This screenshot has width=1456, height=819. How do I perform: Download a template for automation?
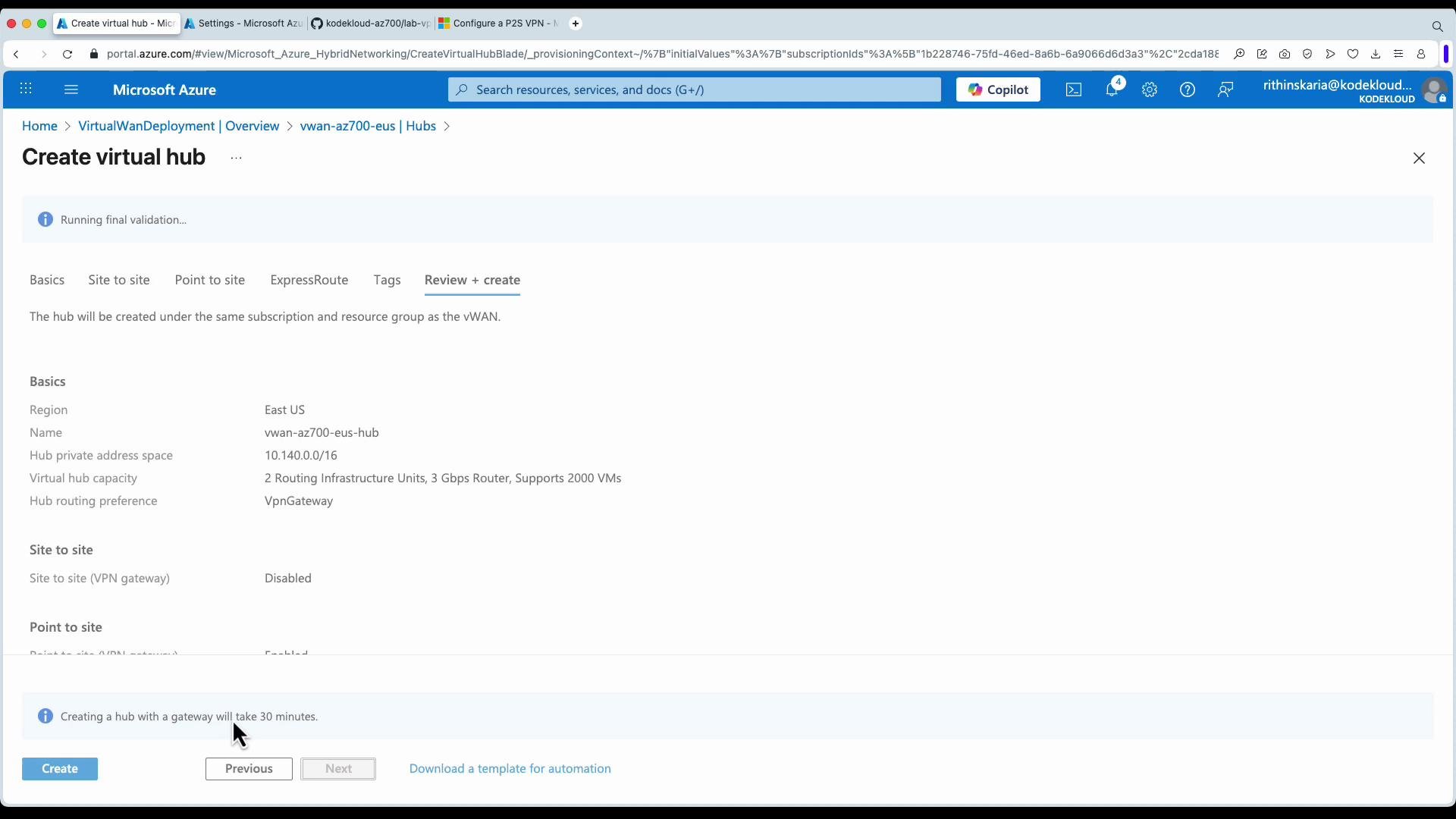[510, 769]
